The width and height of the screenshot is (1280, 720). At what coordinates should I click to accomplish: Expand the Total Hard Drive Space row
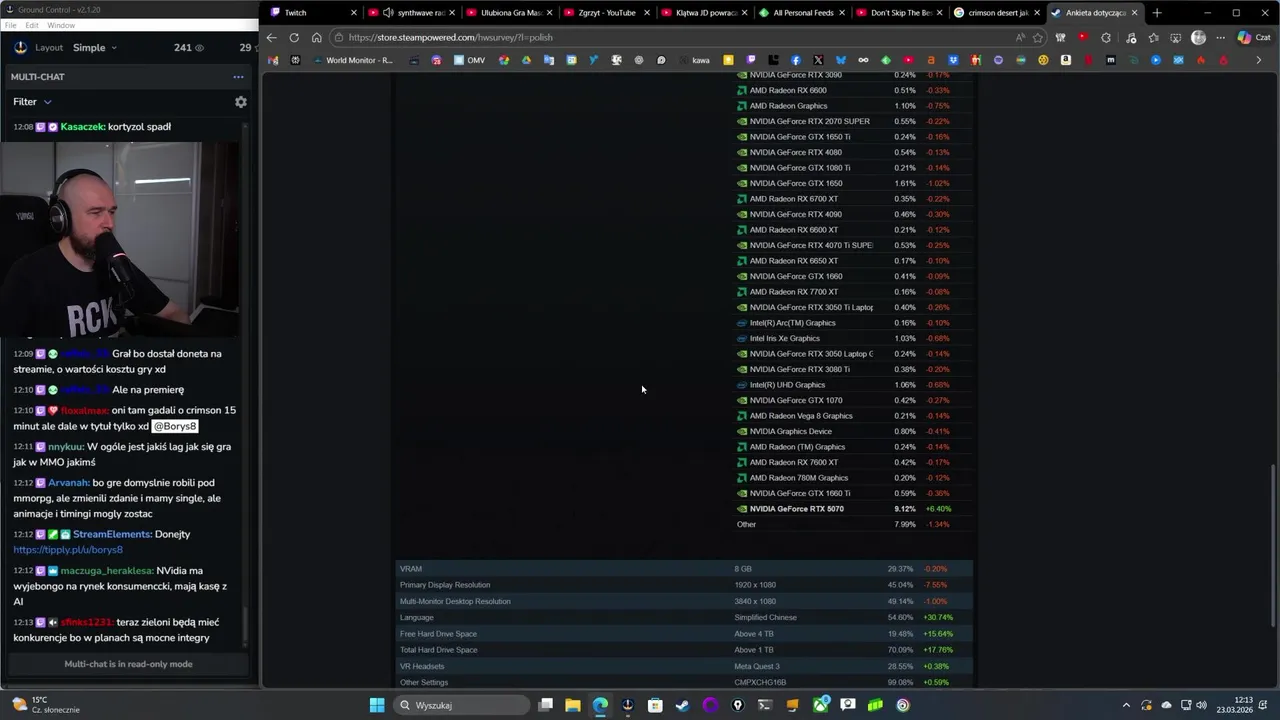684,650
